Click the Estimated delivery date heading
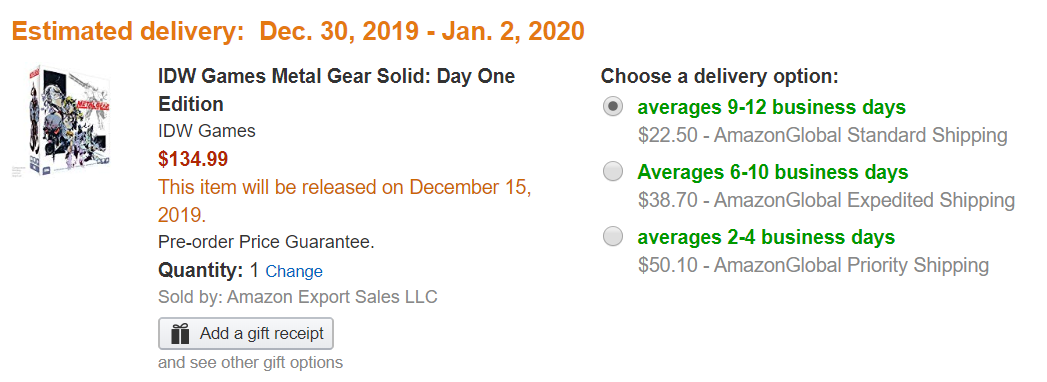This screenshot has width=1047, height=382. (298, 31)
